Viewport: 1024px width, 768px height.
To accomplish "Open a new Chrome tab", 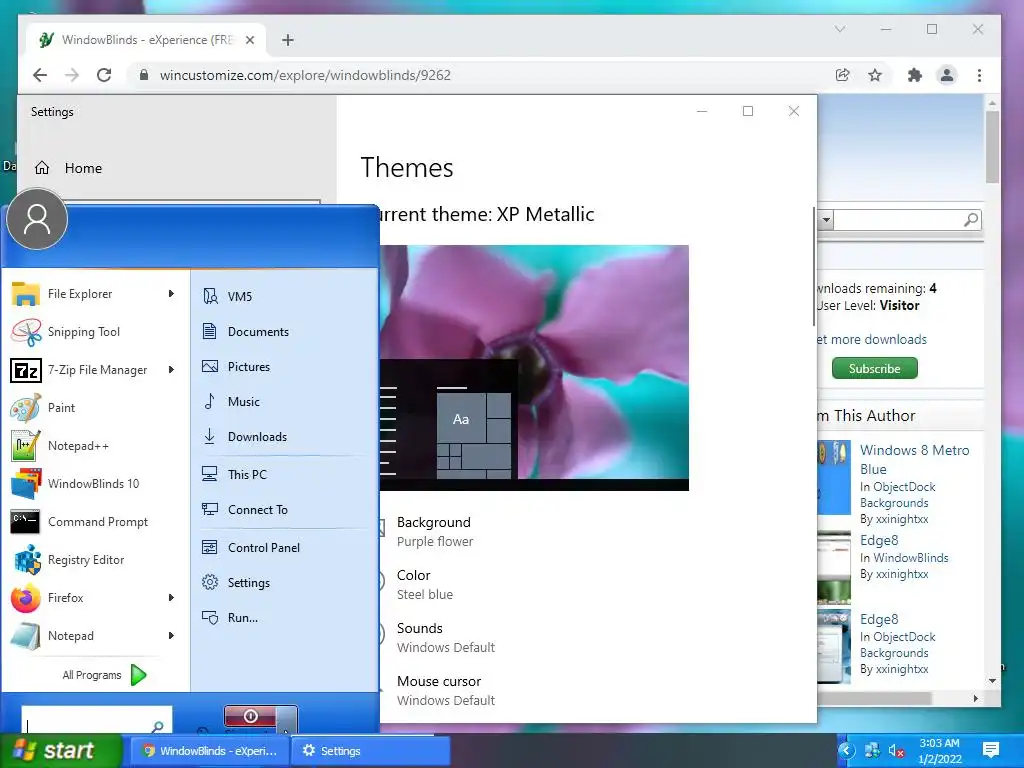I will [288, 40].
